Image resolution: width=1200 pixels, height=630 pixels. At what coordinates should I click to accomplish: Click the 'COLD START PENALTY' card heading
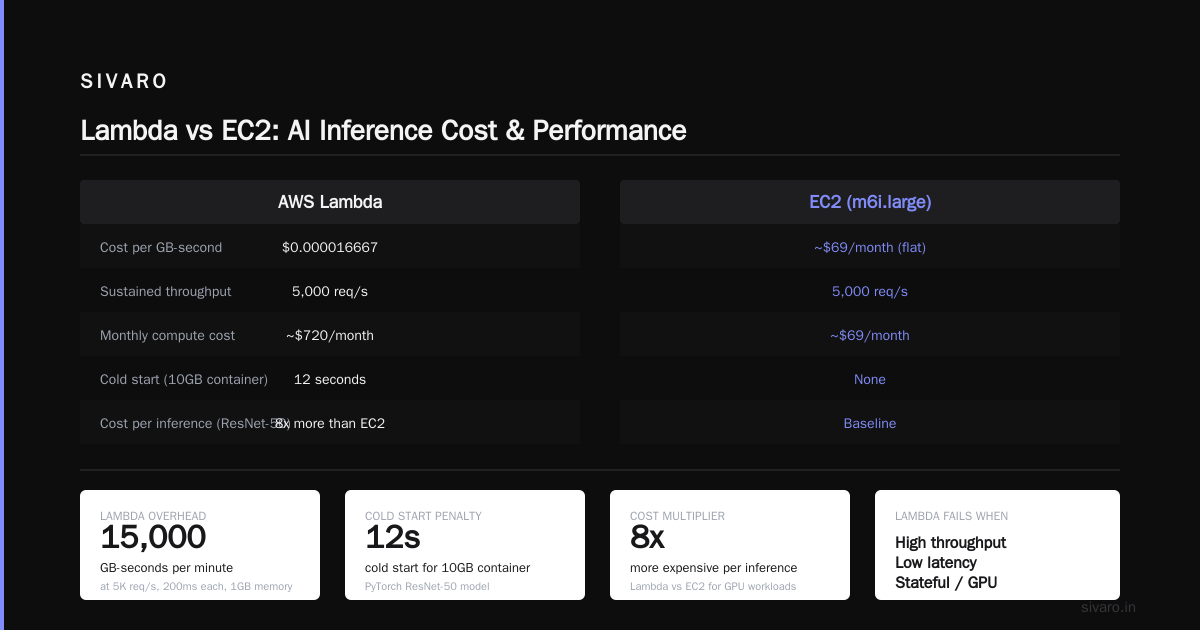tap(423, 516)
